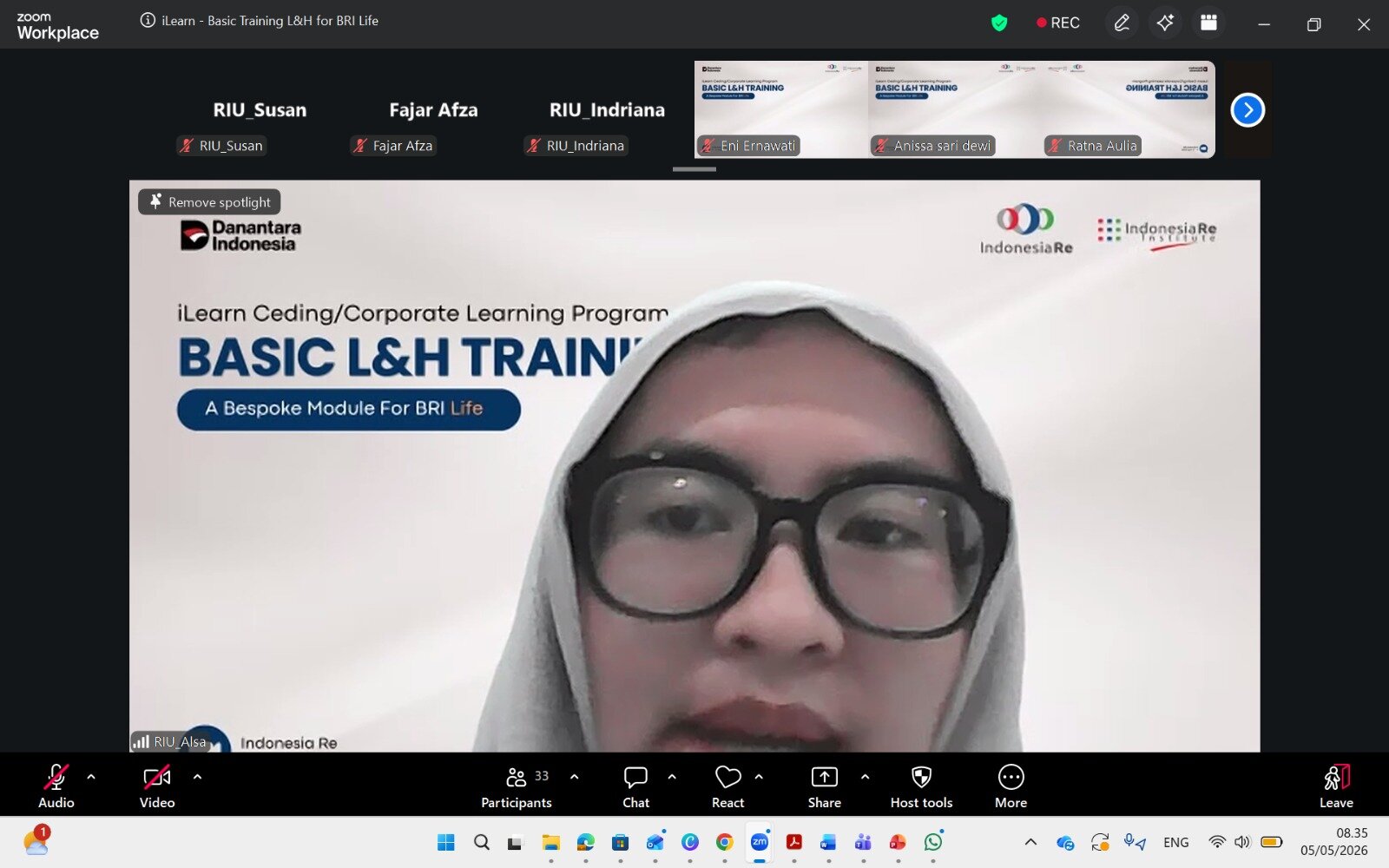Select Fajar Afza participant tile
This screenshot has height=868, width=1389.
tap(434, 110)
